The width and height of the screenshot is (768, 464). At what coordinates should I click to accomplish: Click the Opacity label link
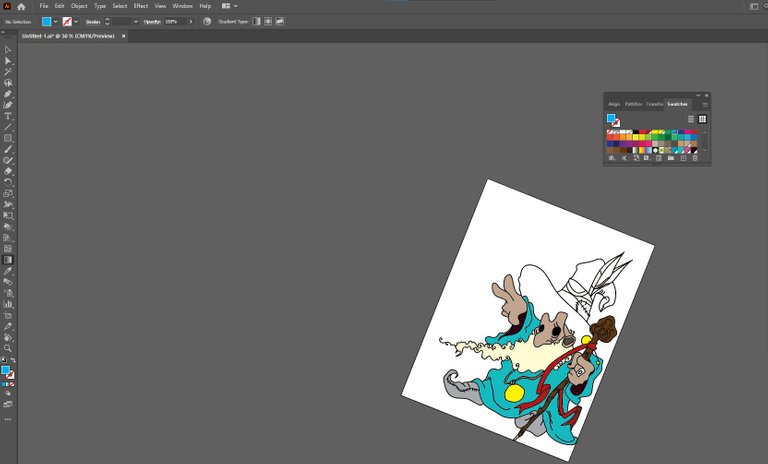click(x=152, y=22)
